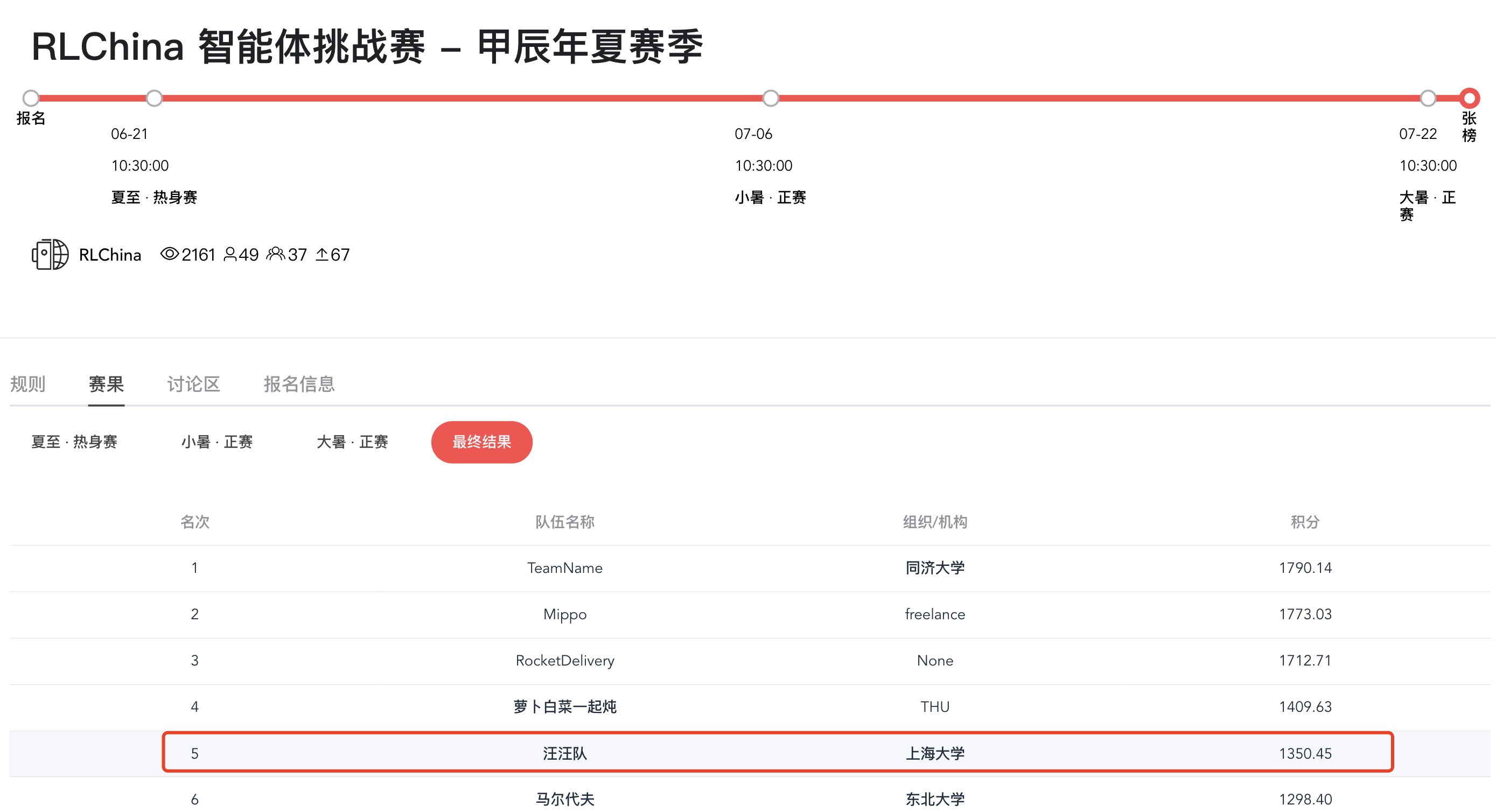Image resolution: width=1496 pixels, height=812 pixels.
Task: Show 小暑 · 正赛 results
Action: coord(217,442)
